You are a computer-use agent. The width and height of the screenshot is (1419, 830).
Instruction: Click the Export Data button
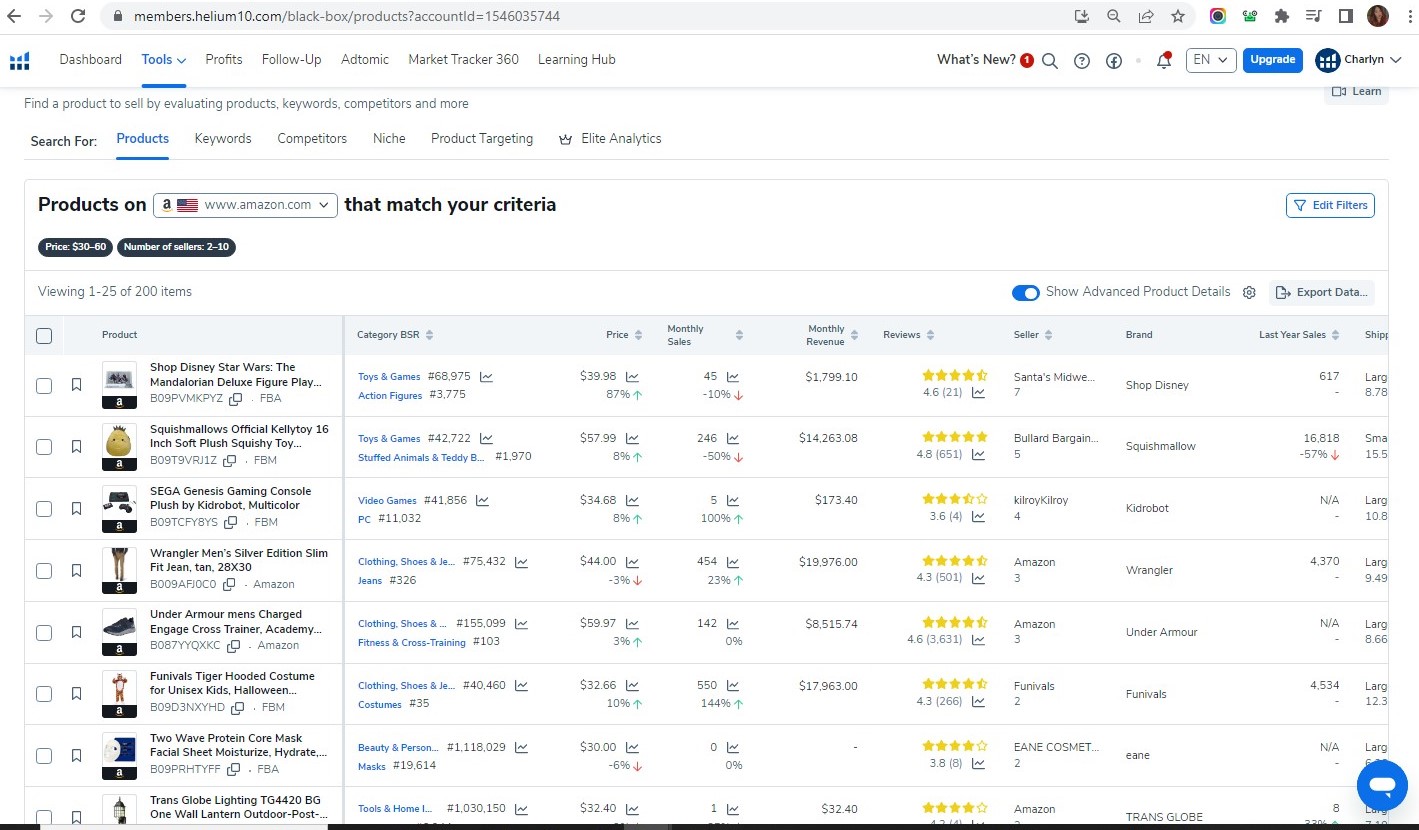(x=1322, y=292)
